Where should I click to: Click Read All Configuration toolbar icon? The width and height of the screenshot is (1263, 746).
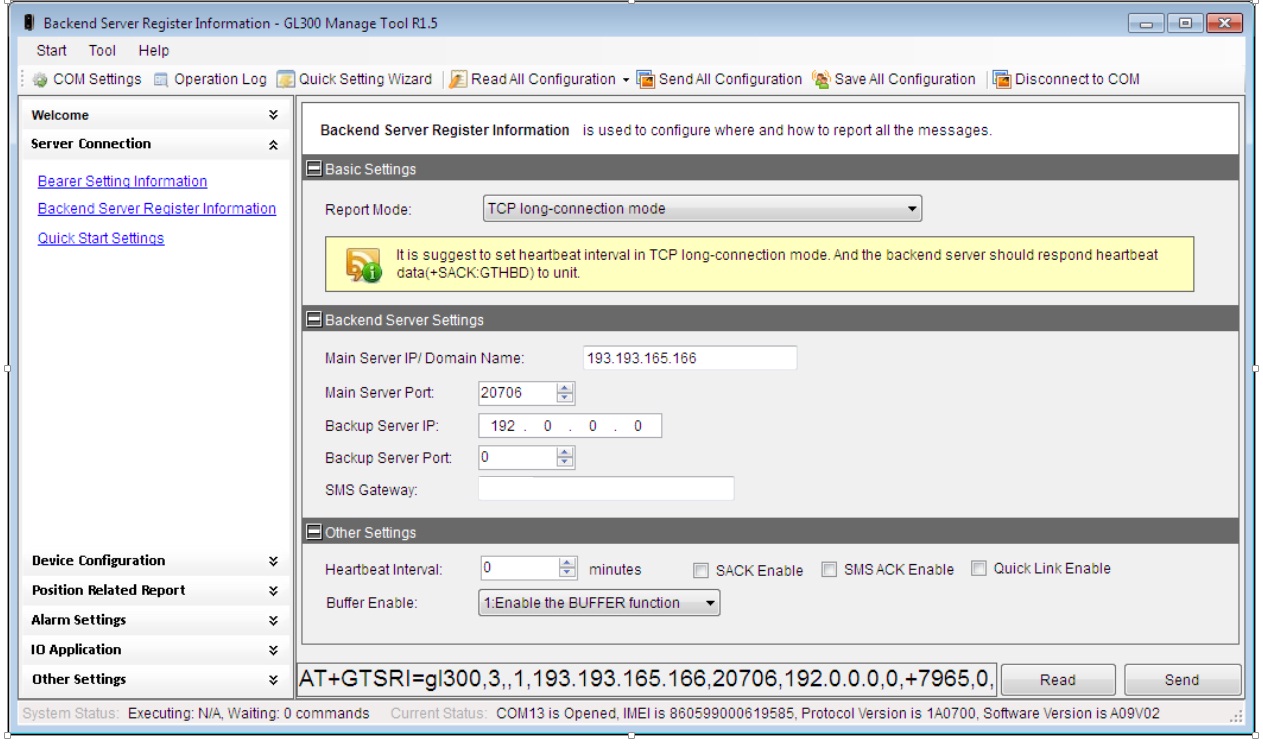pyautogui.click(x=458, y=79)
